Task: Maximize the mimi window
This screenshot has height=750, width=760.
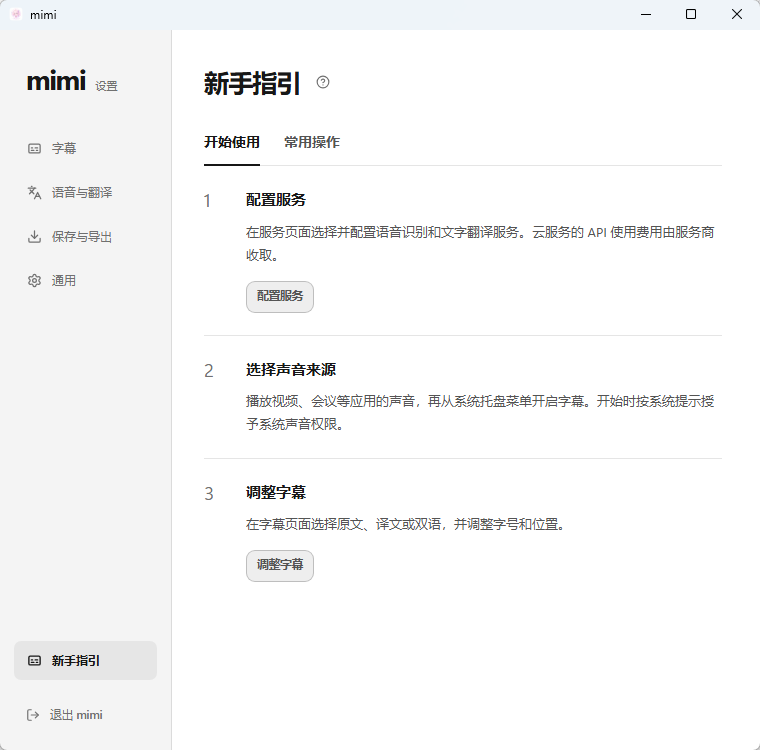Action: point(691,15)
